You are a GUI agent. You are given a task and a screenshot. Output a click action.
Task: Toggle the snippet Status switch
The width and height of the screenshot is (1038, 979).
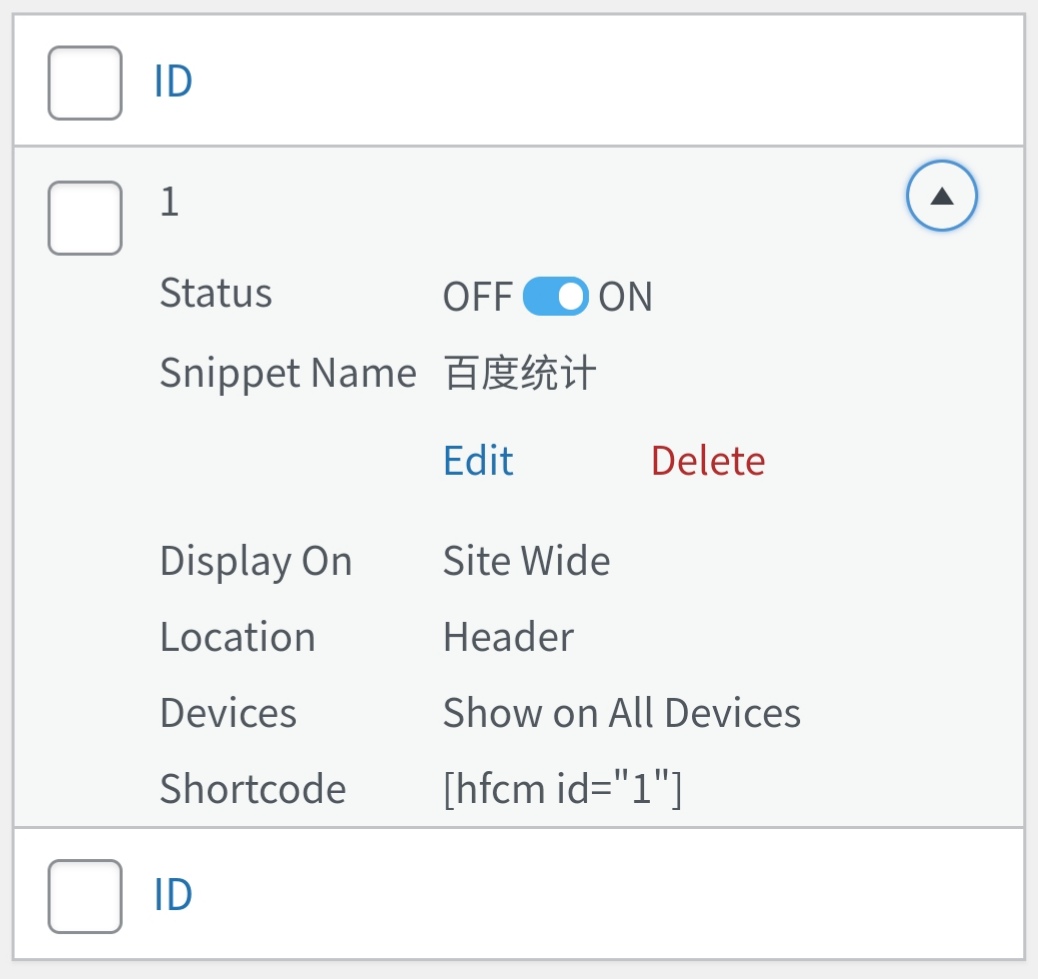(x=555, y=296)
